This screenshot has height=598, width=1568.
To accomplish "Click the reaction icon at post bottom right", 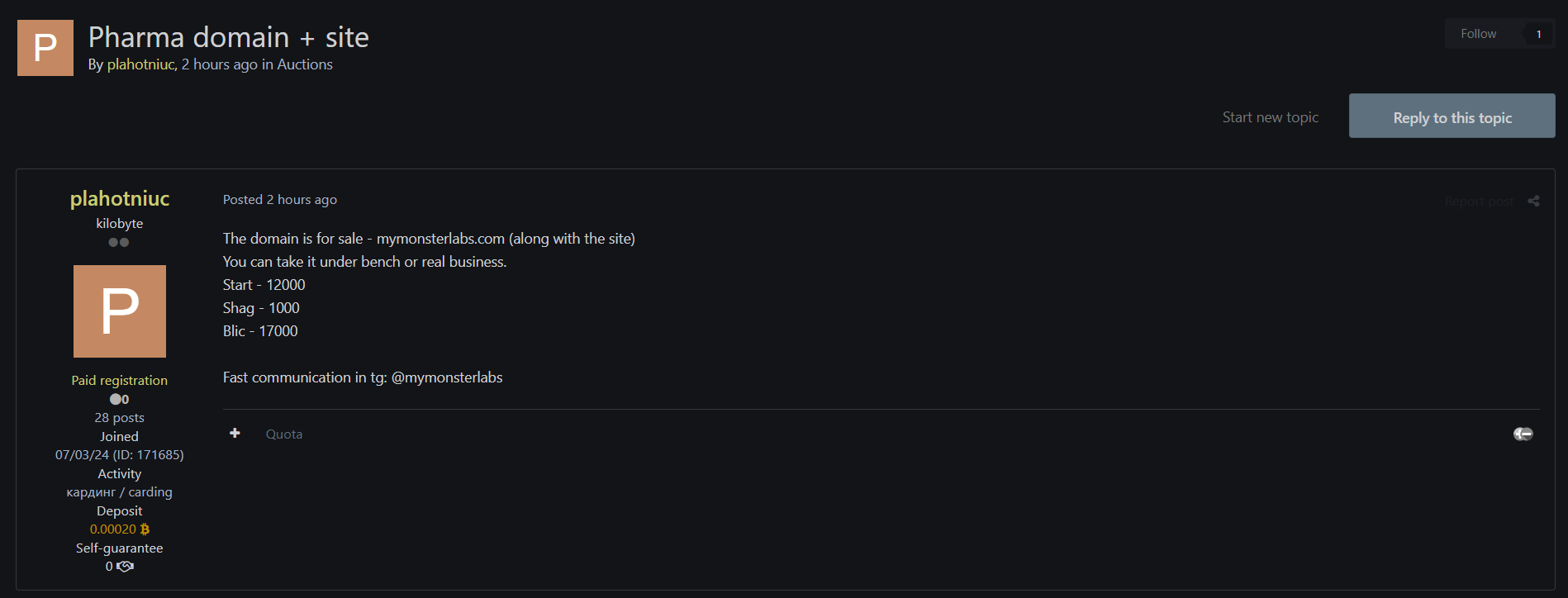I will pos(1523,434).
